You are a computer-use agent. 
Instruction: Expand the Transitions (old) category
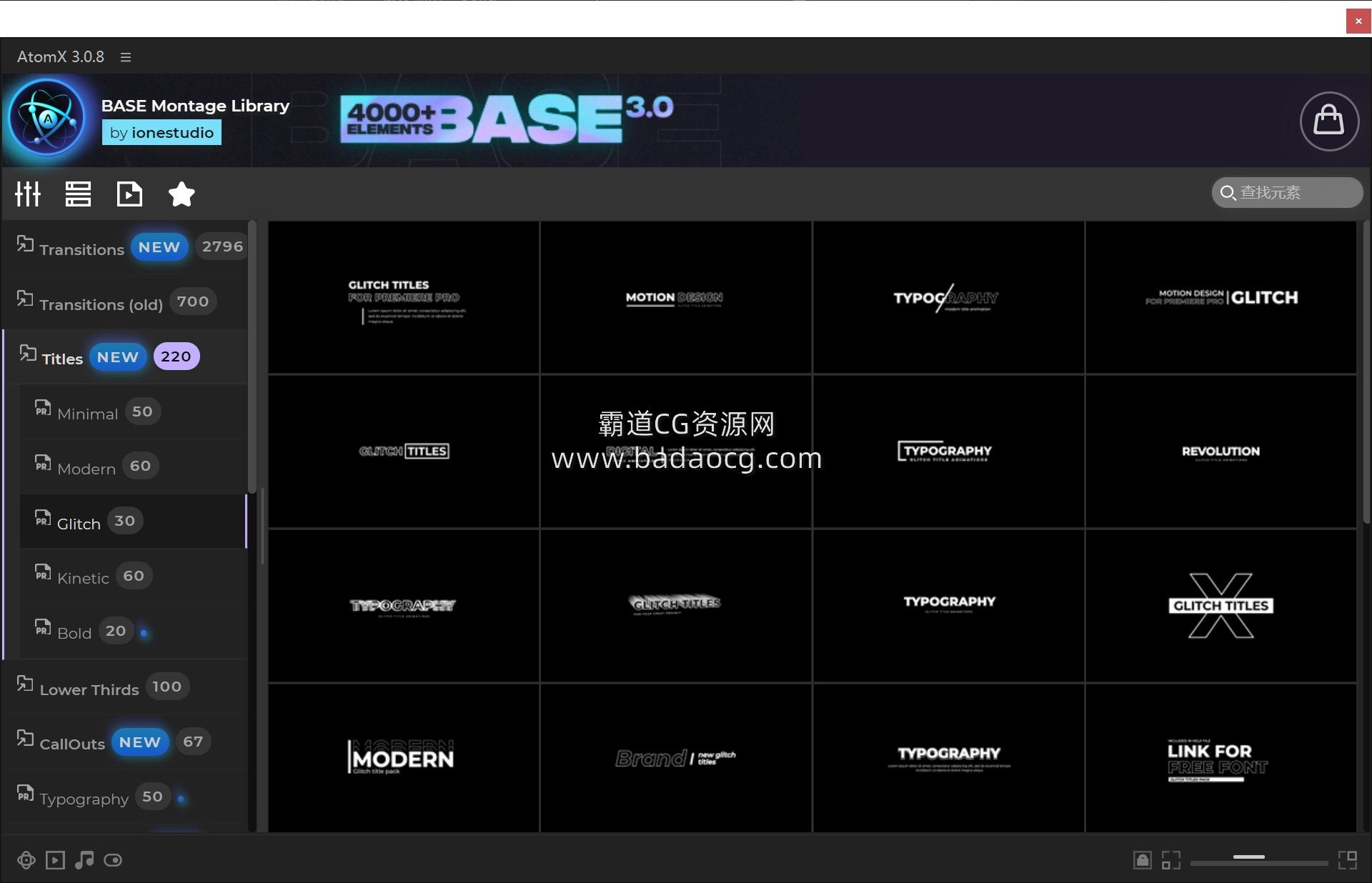126,302
